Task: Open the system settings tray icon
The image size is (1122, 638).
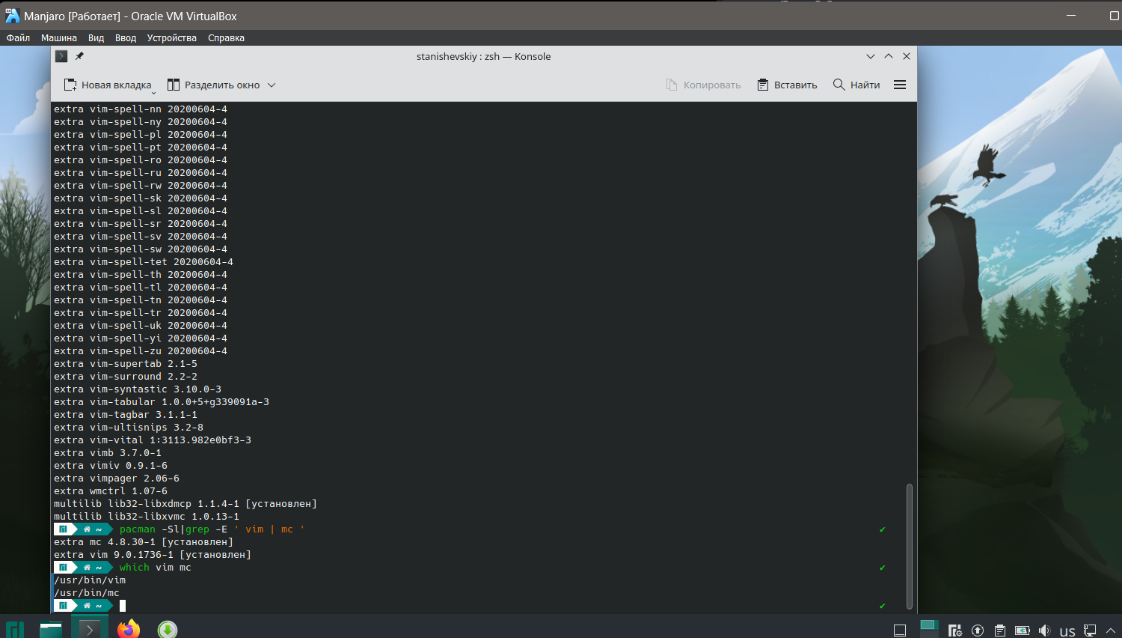Action: tap(955, 630)
